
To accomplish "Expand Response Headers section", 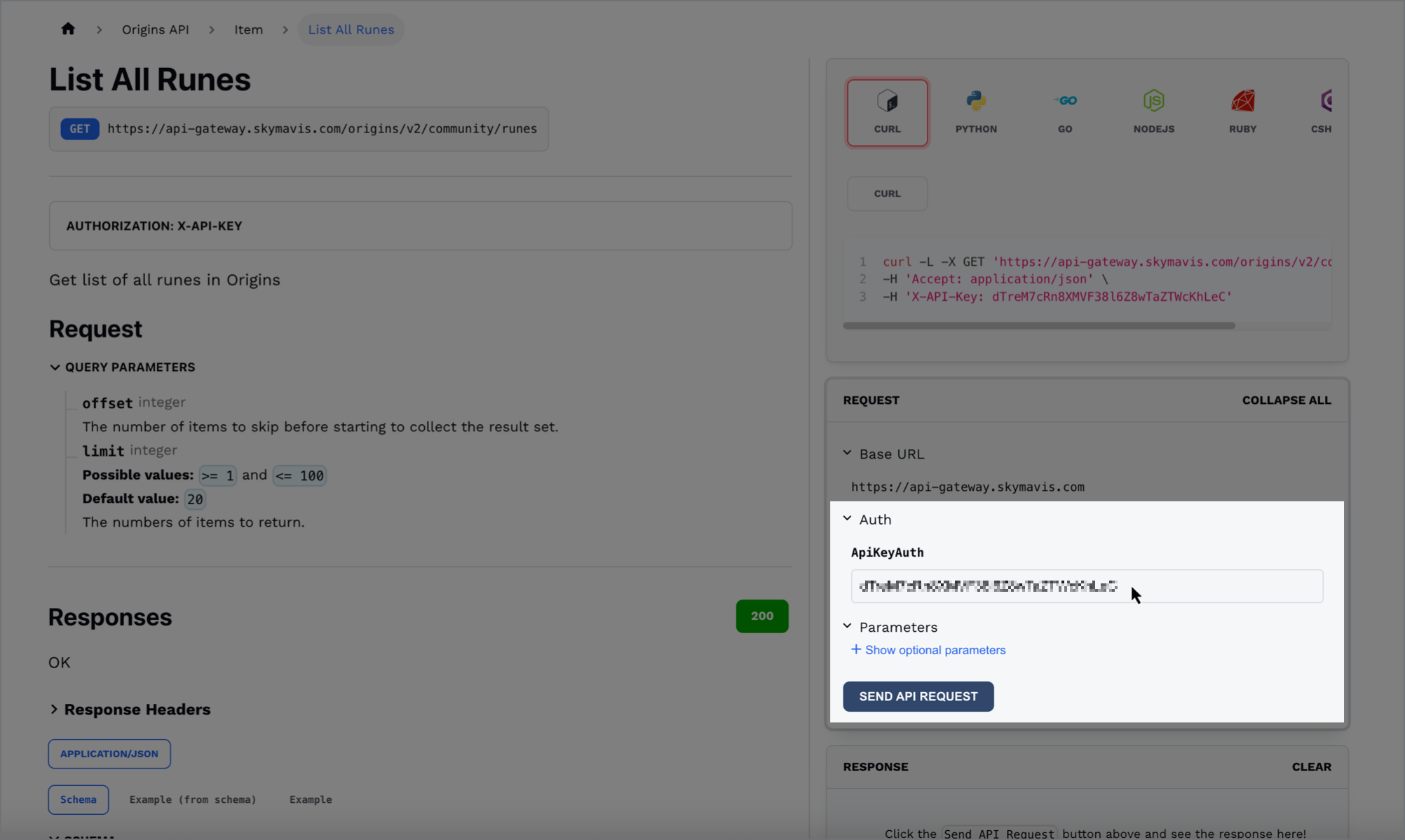I will pos(130,710).
